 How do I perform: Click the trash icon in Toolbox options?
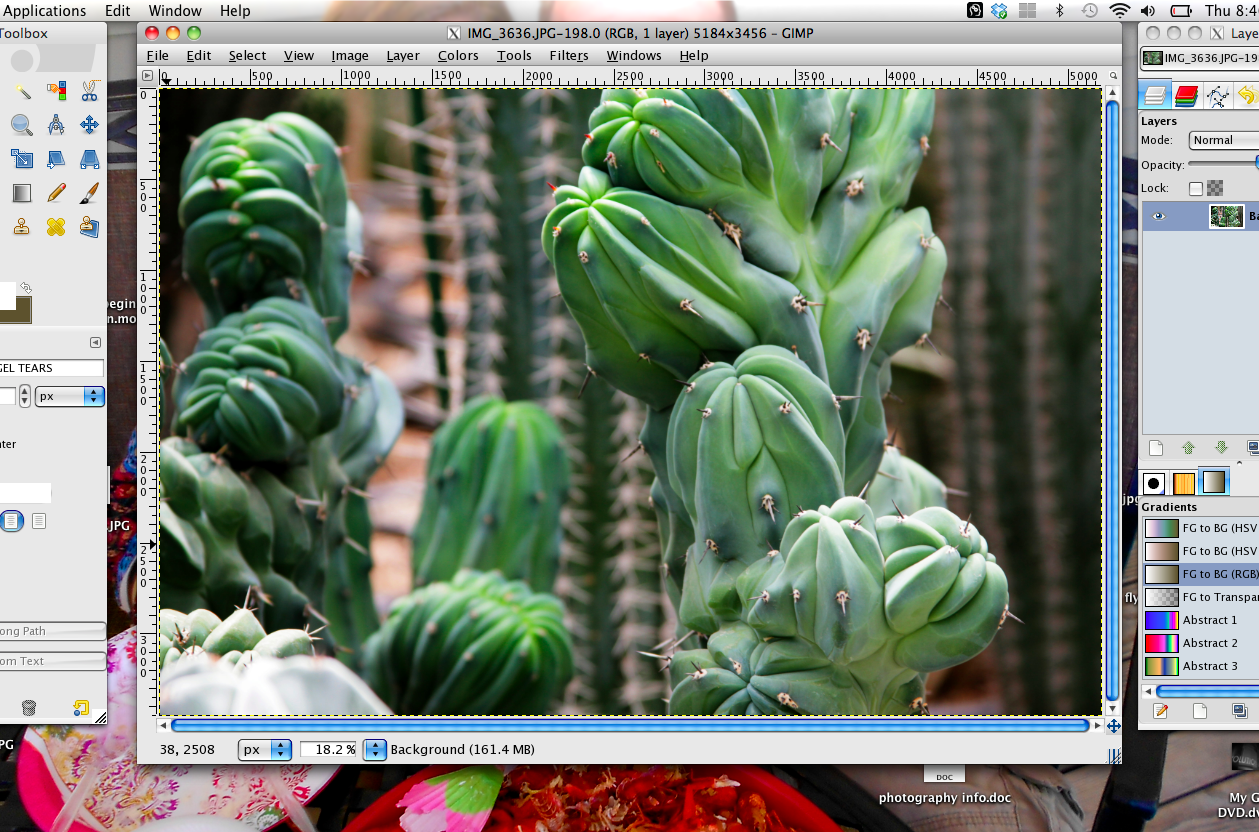tap(29, 708)
